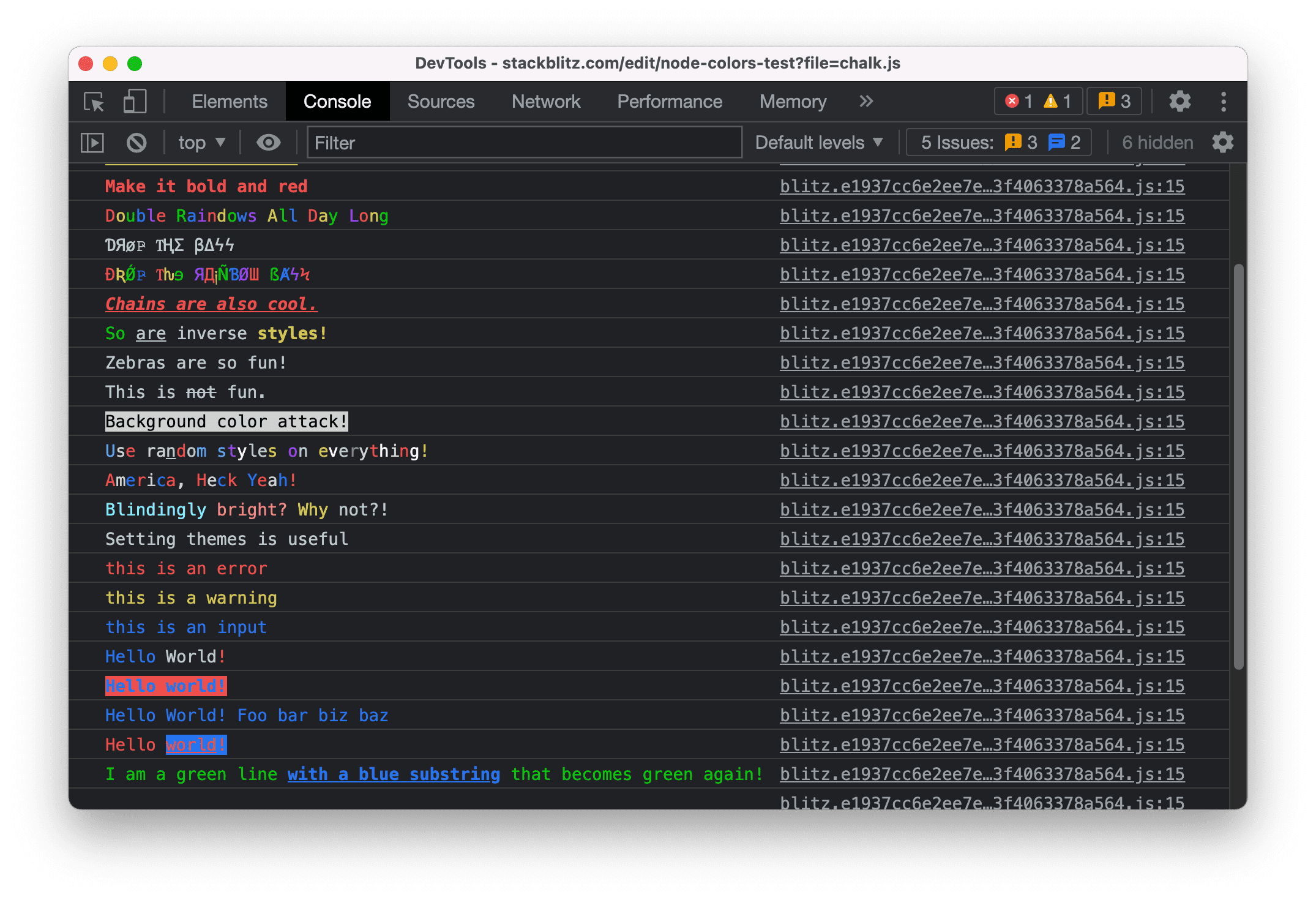The width and height of the screenshot is (1316, 900).
Task: Expand the hidden messages count
Action: (x=1154, y=142)
